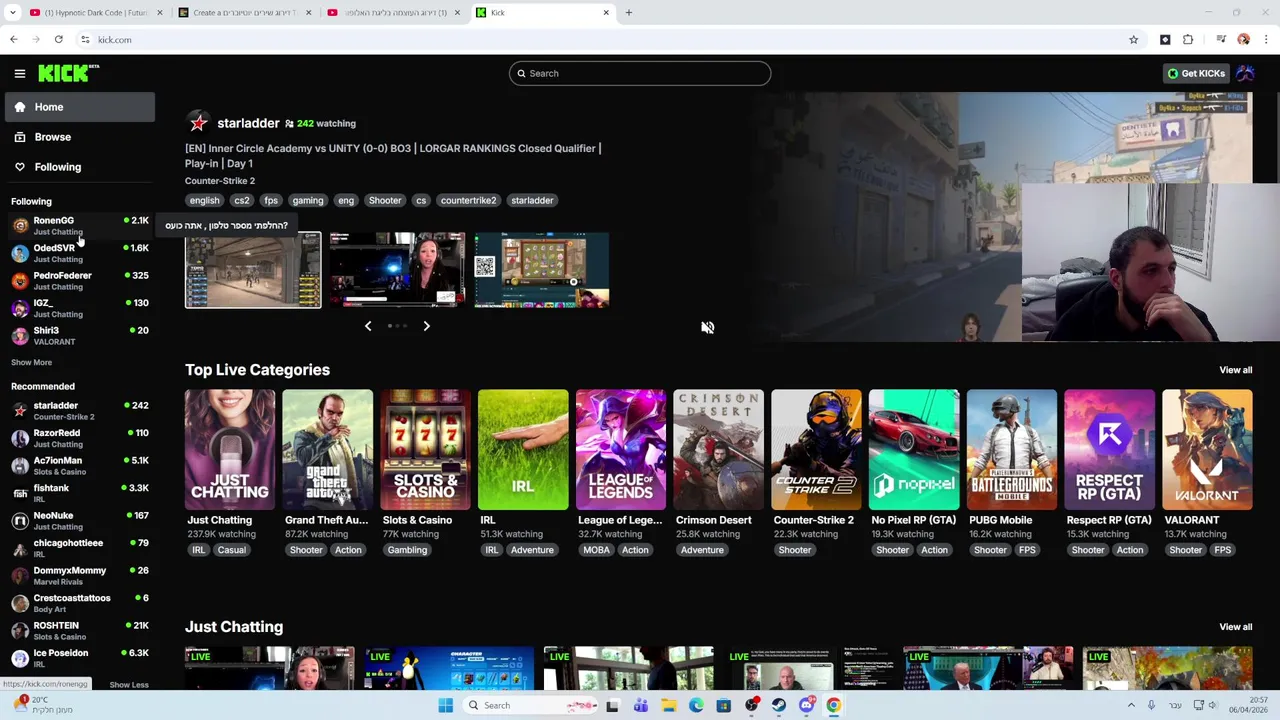Open chicagothestreet recommended channel
The width and height of the screenshot is (1280, 720).
coord(79,548)
